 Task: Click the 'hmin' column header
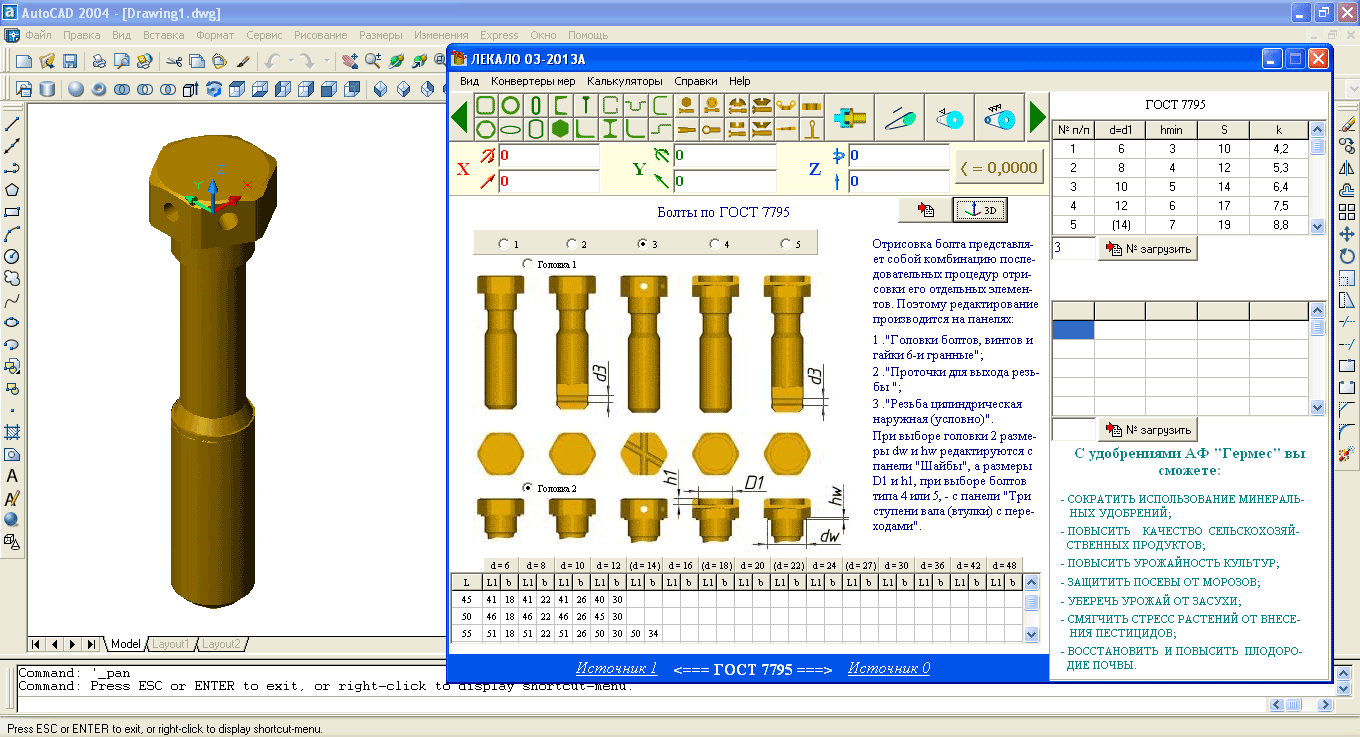click(1172, 129)
